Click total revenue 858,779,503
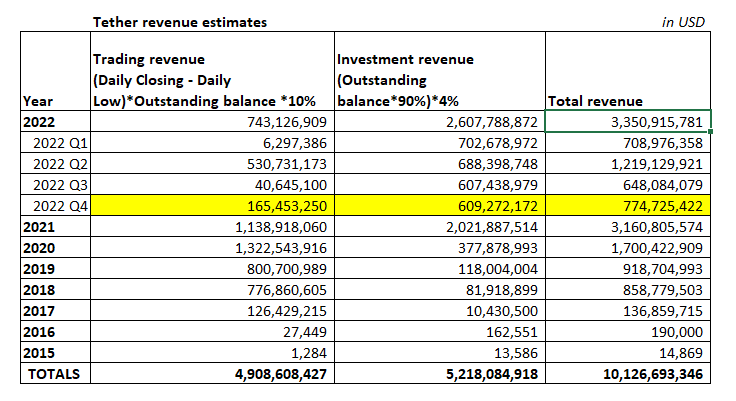The image size is (736, 401). point(628,289)
